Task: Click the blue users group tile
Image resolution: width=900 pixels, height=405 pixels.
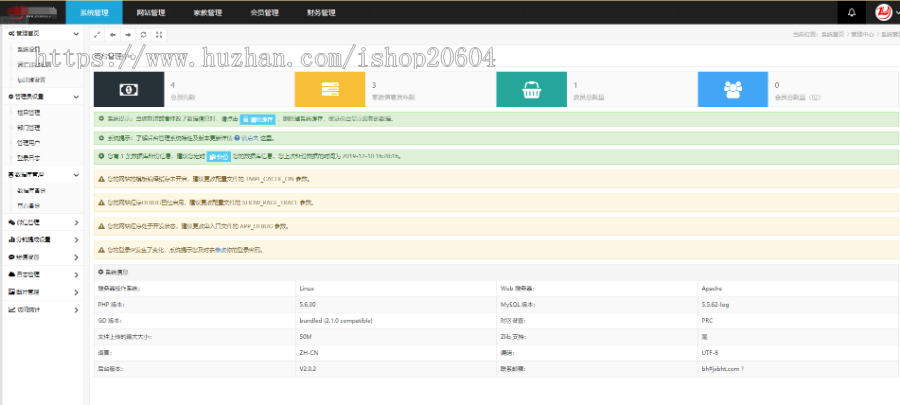Action: (x=733, y=89)
